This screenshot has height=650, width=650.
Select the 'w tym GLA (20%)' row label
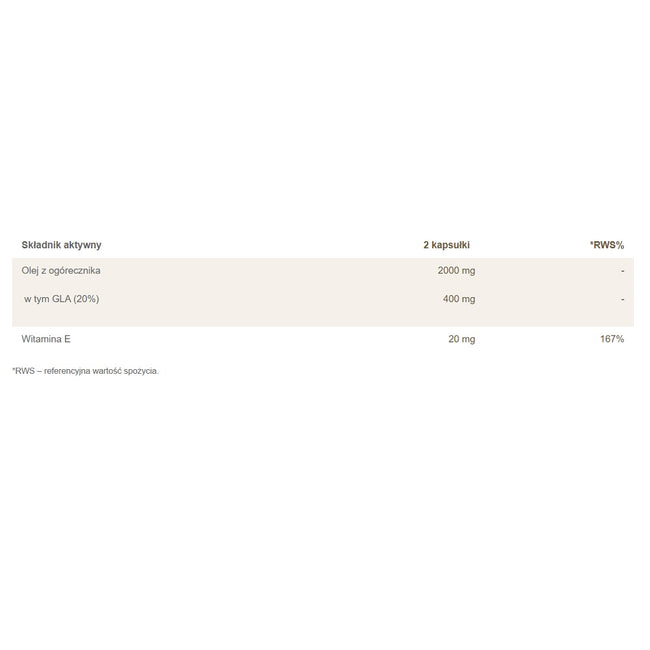pos(62,299)
